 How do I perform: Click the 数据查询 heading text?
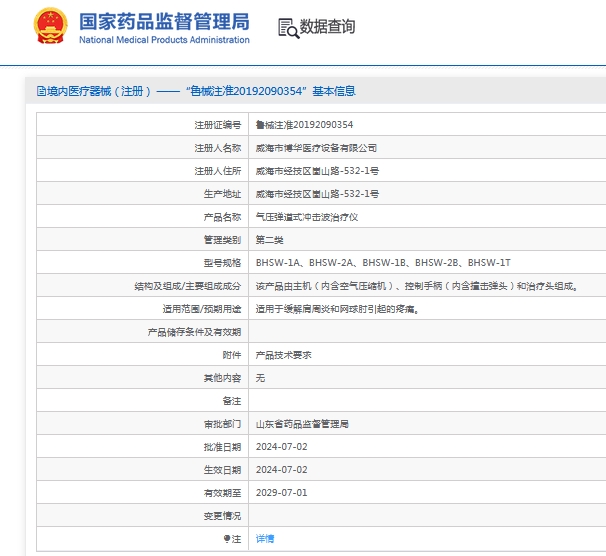[327, 27]
